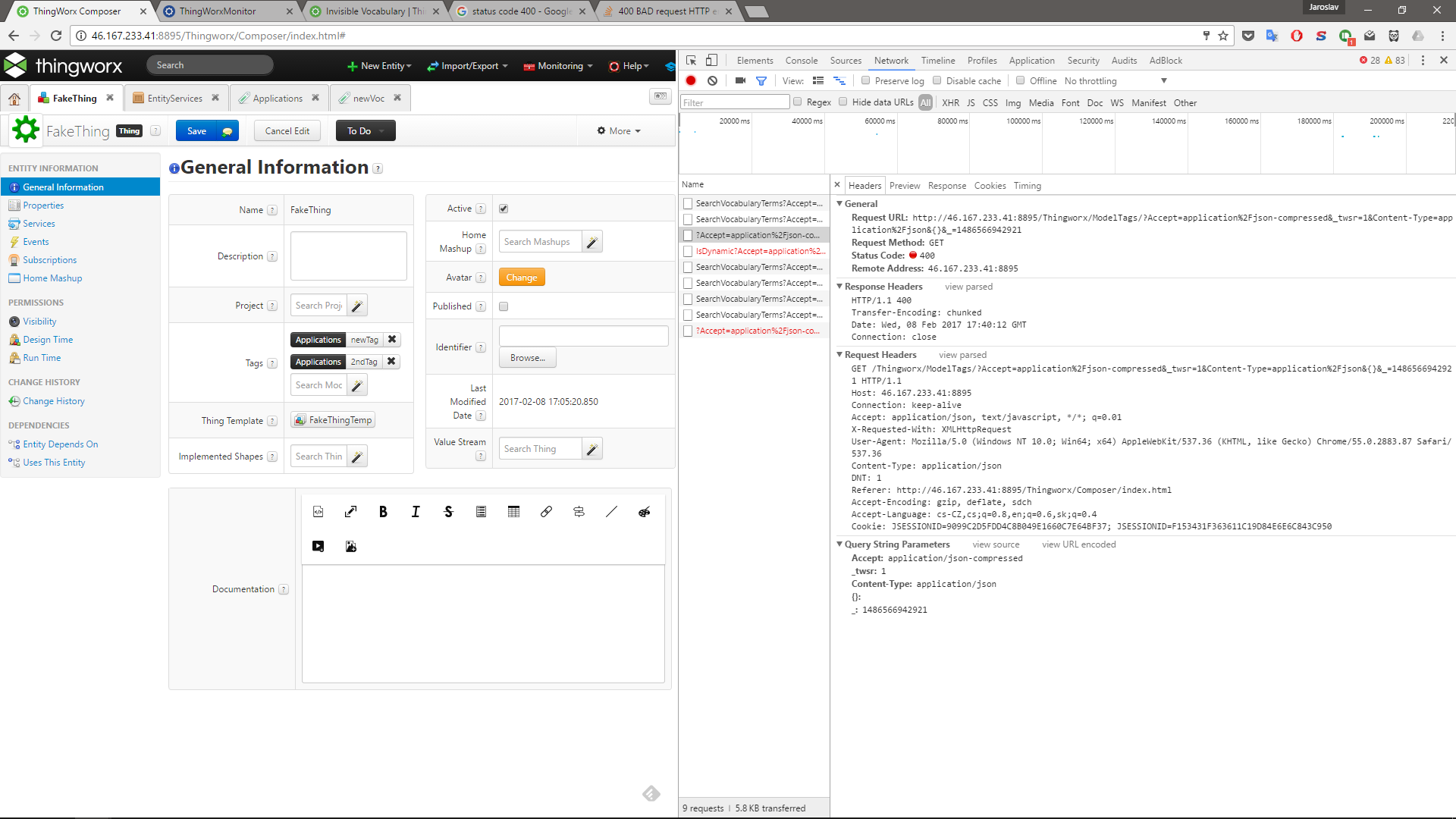
Task: Switch to the Console tab in DevTools
Action: coord(801,61)
